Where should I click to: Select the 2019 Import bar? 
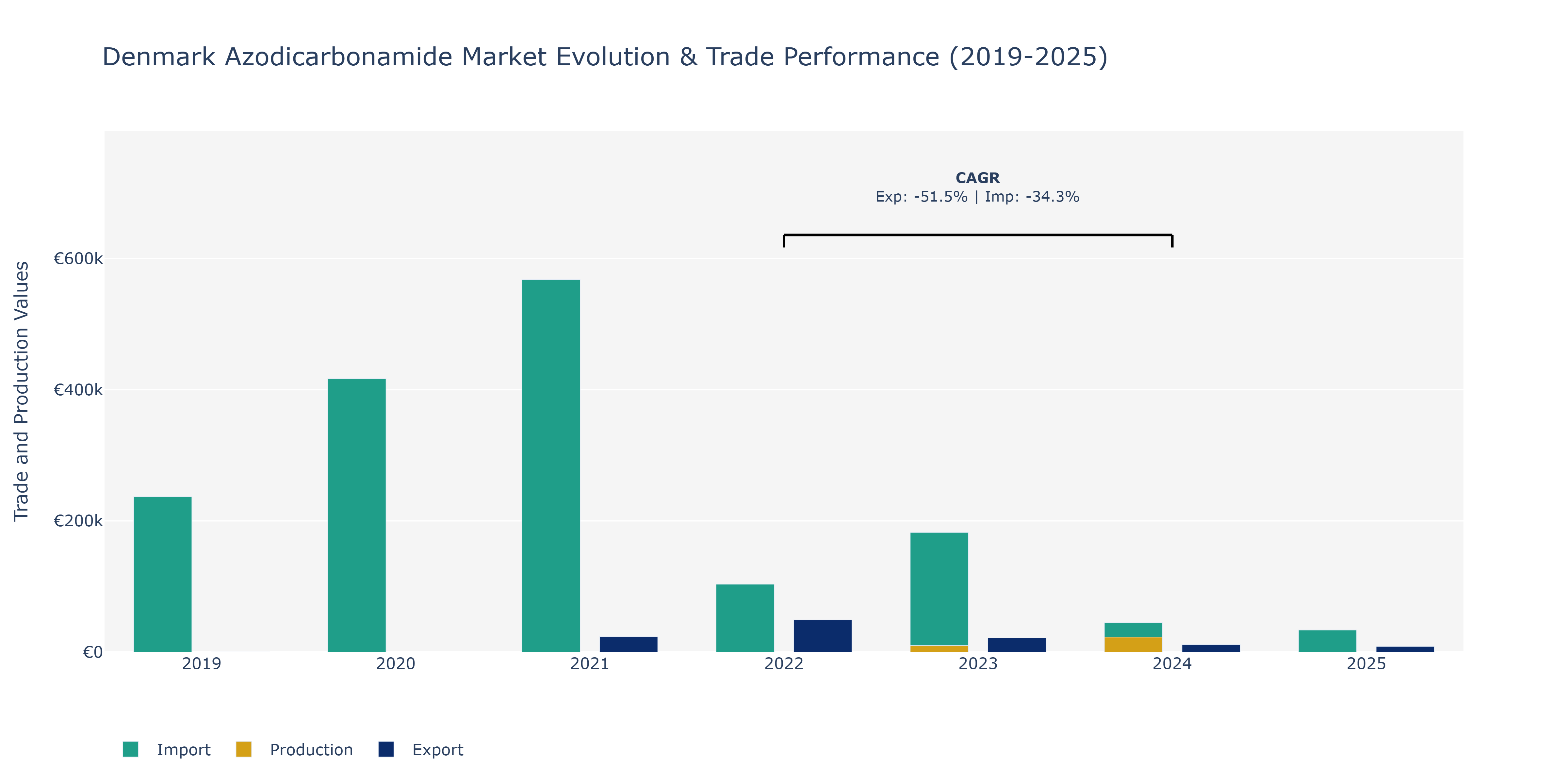click(163, 574)
